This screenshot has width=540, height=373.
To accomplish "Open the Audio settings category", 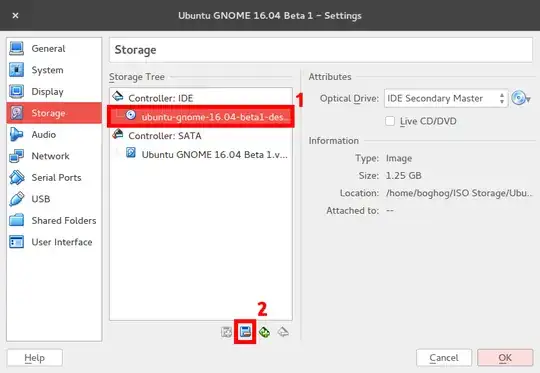I will coord(54,134).
